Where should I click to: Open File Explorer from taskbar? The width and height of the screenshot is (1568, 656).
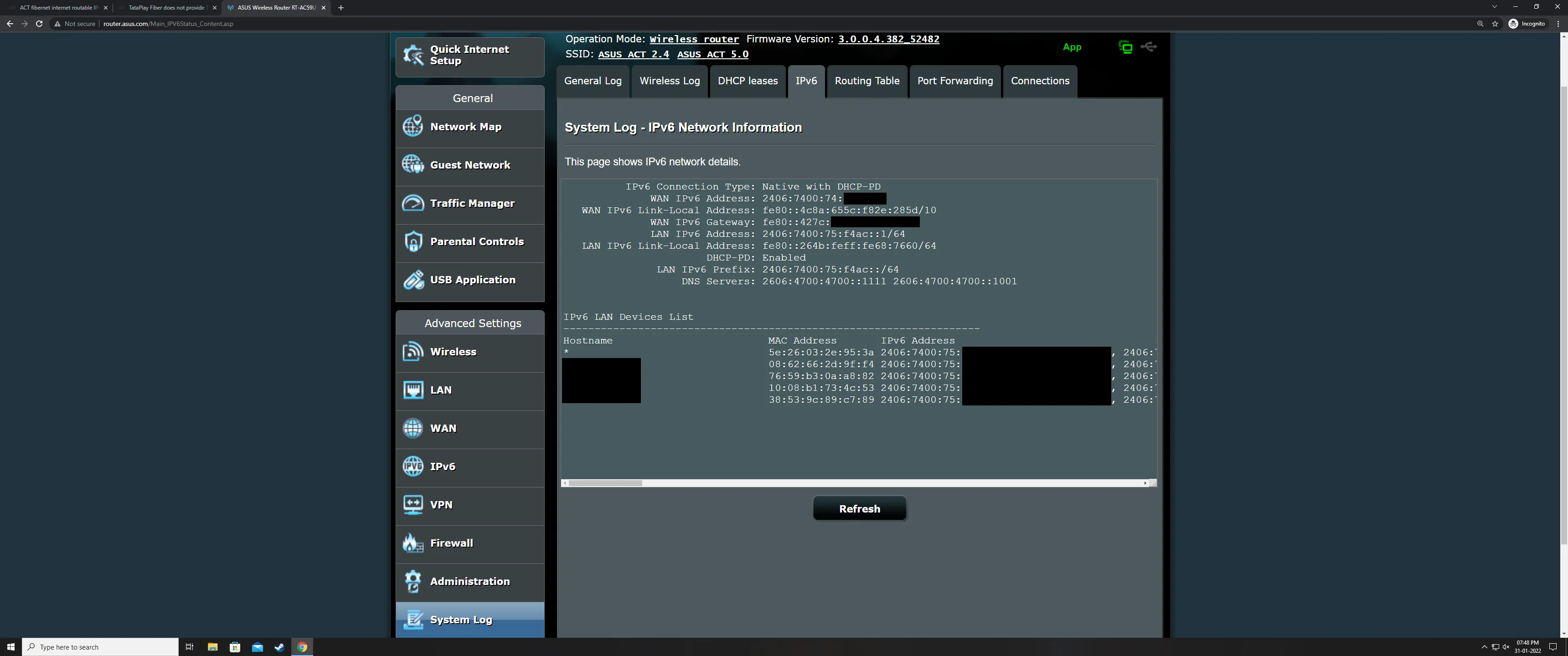[212, 647]
